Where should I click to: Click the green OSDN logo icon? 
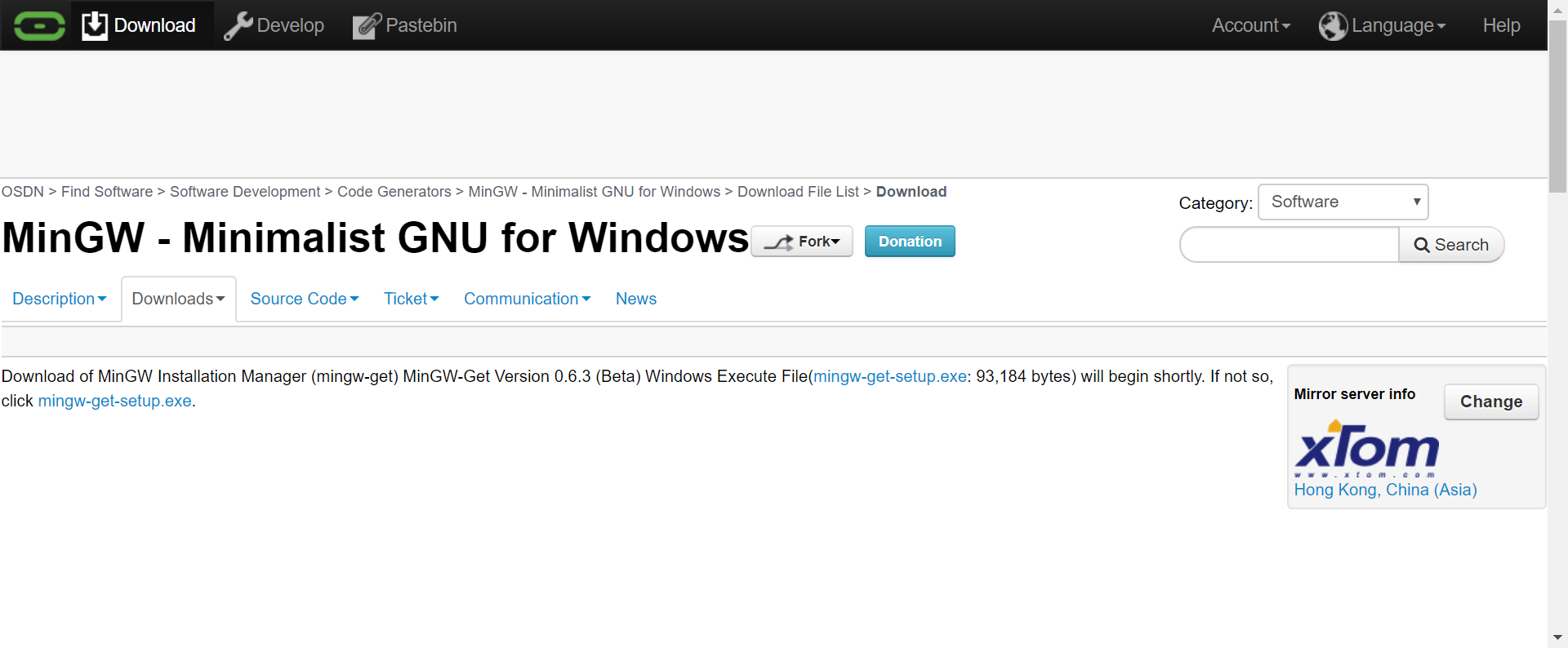pyautogui.click(x=38, y=25)
